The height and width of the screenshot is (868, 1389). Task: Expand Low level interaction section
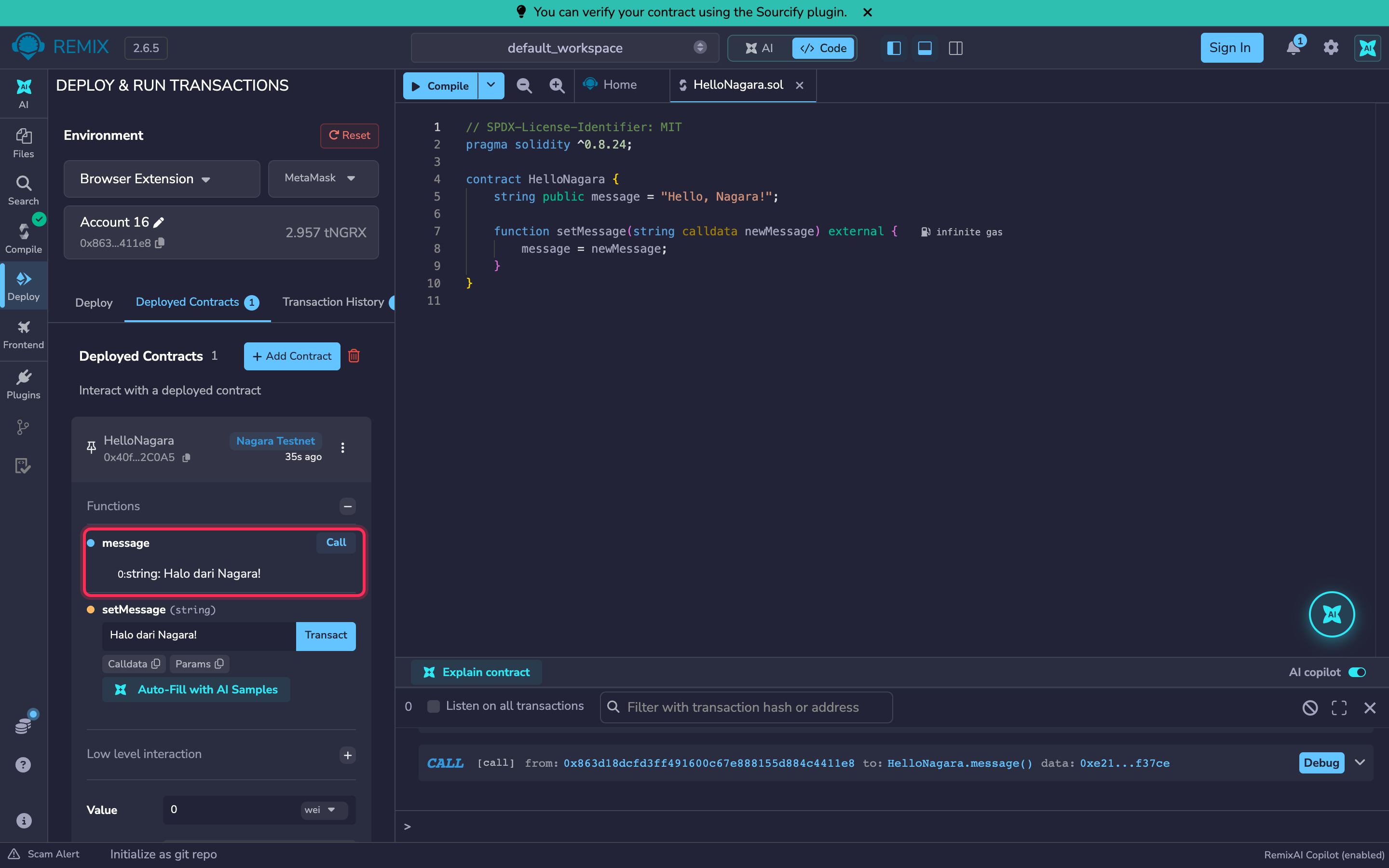click(348, 755)
